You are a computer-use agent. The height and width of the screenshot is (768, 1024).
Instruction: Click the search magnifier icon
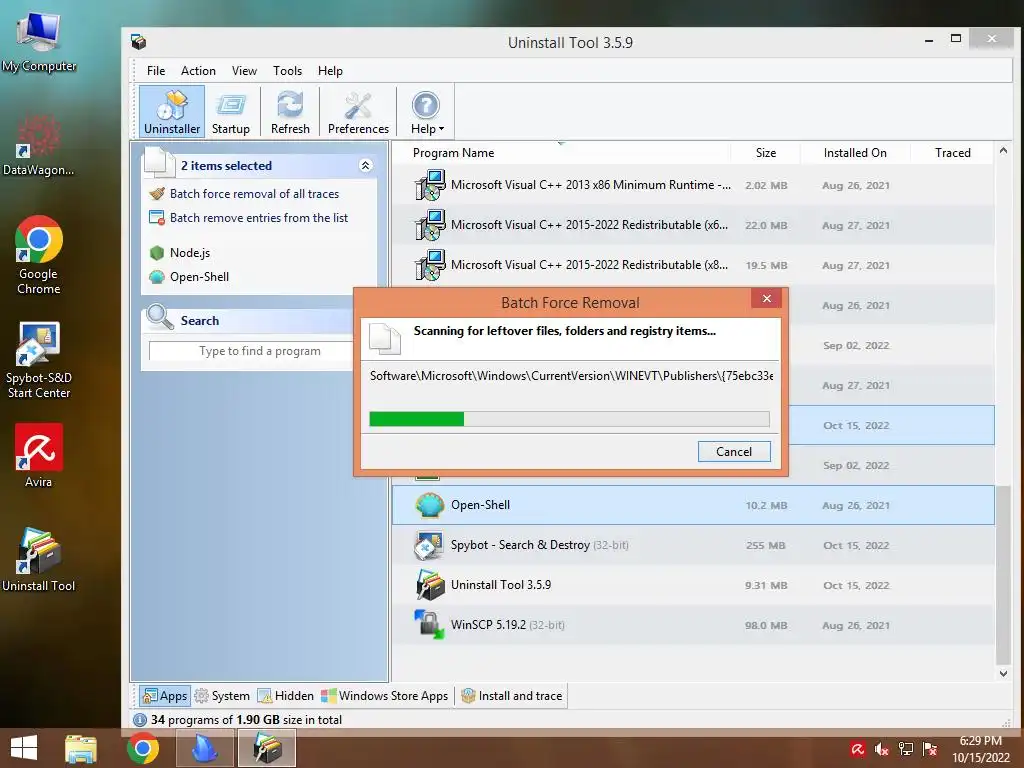click(159, 318)
